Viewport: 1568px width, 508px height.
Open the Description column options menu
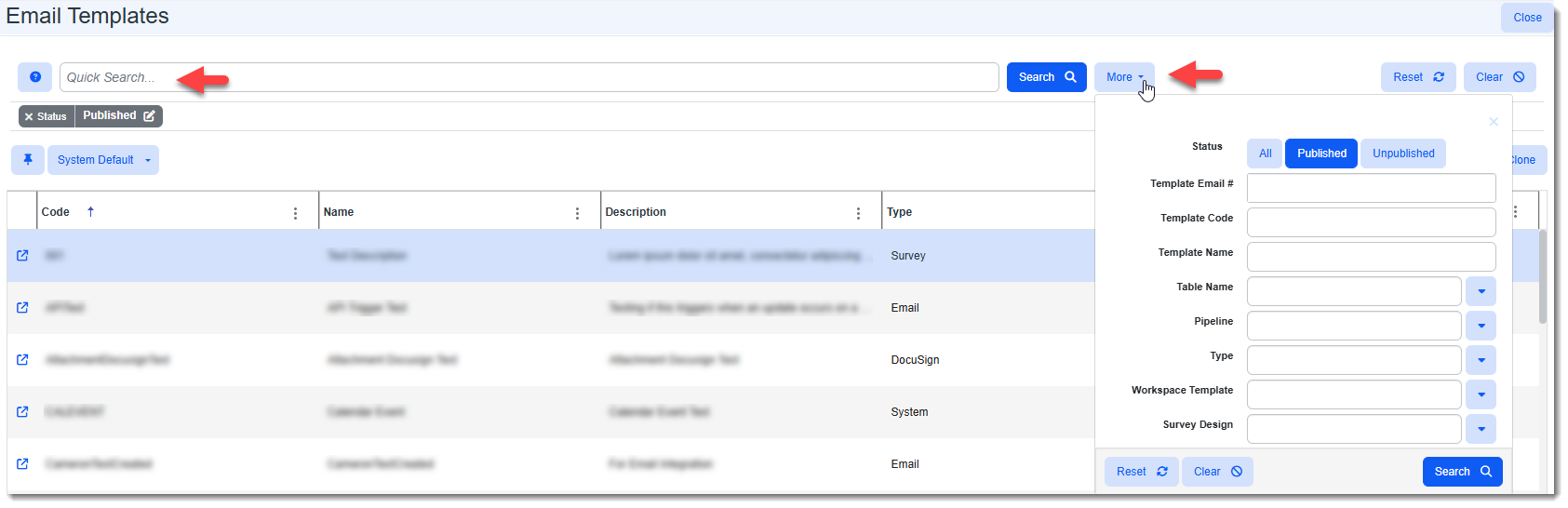[858, 213]
